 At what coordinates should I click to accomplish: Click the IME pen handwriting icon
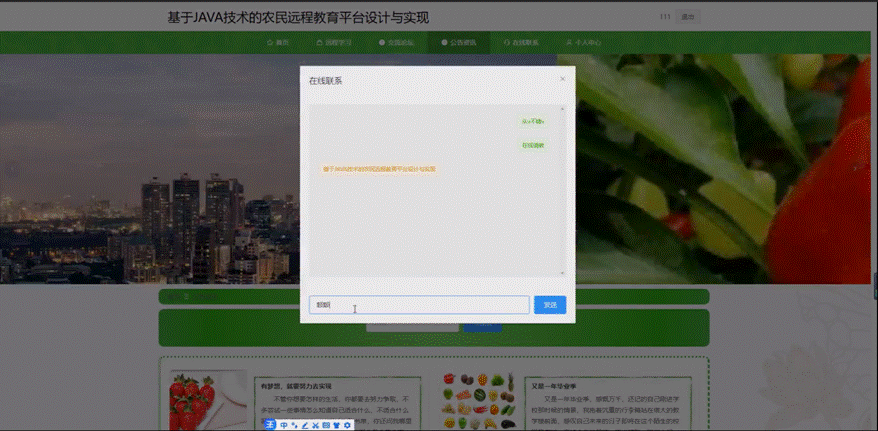pyautogui.click(x=305, y=425)
